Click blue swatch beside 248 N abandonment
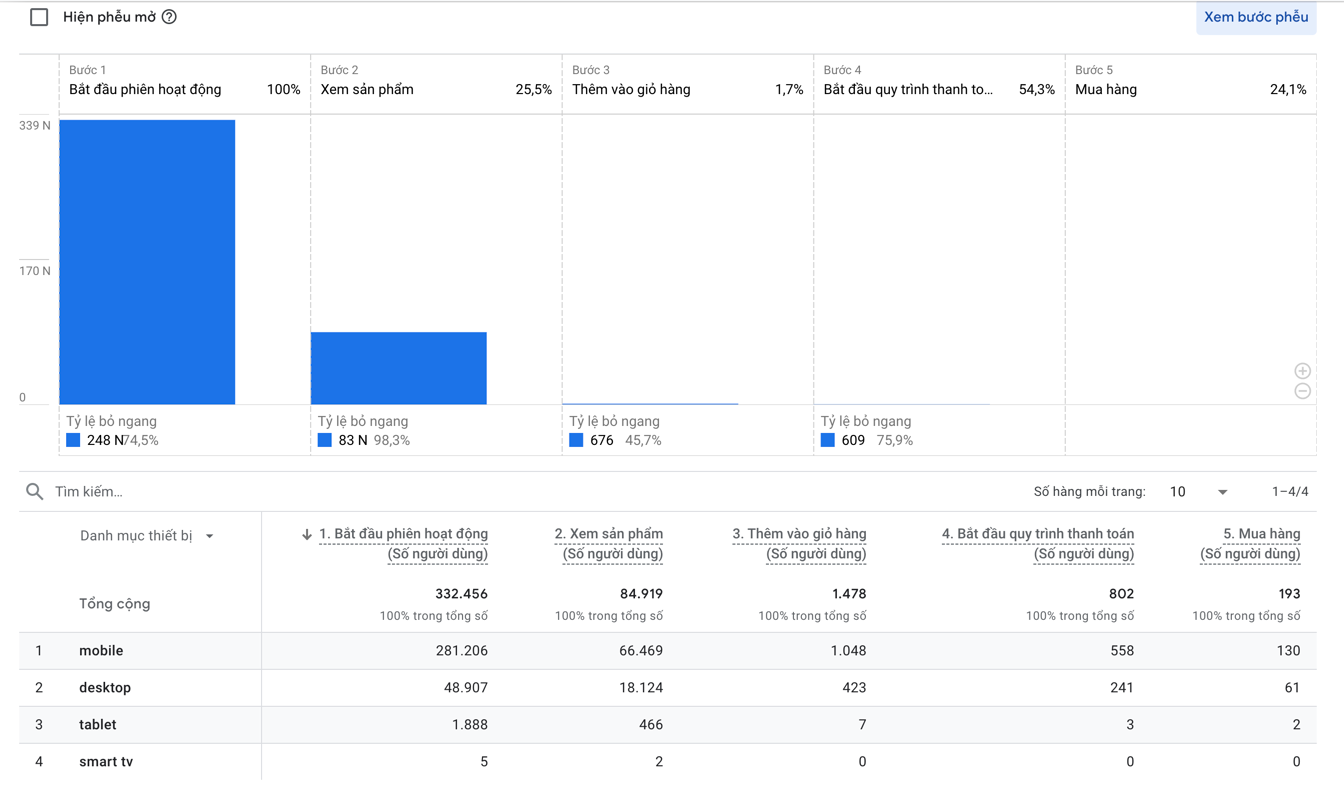This screenshot has height=800, width=1344. (73, 440)
